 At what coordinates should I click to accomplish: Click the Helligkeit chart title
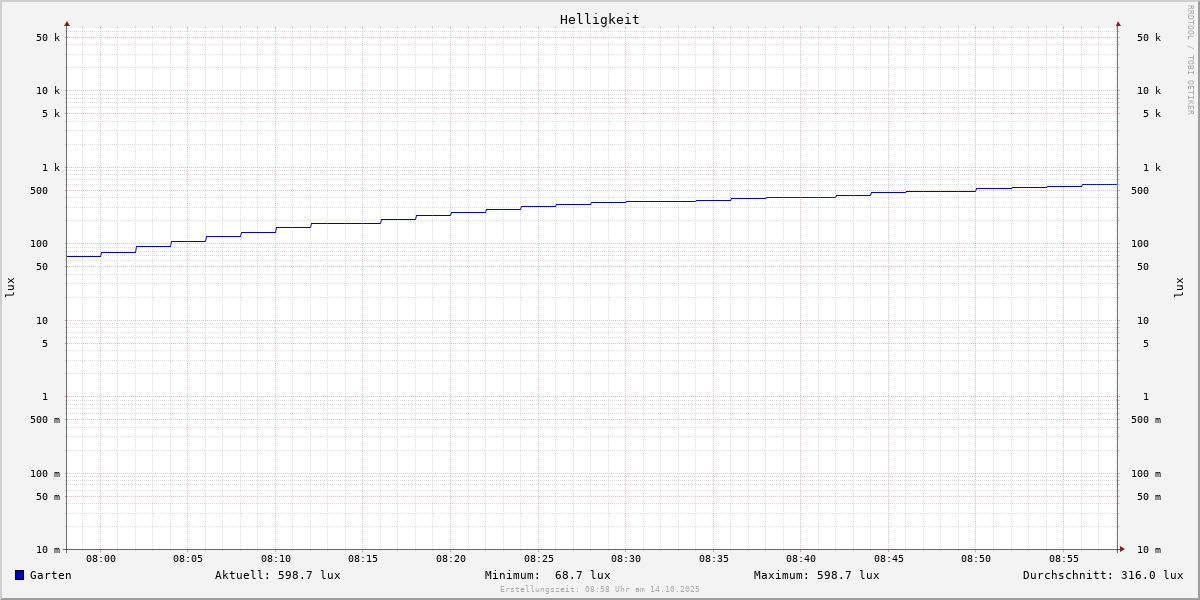click(599, 19)
